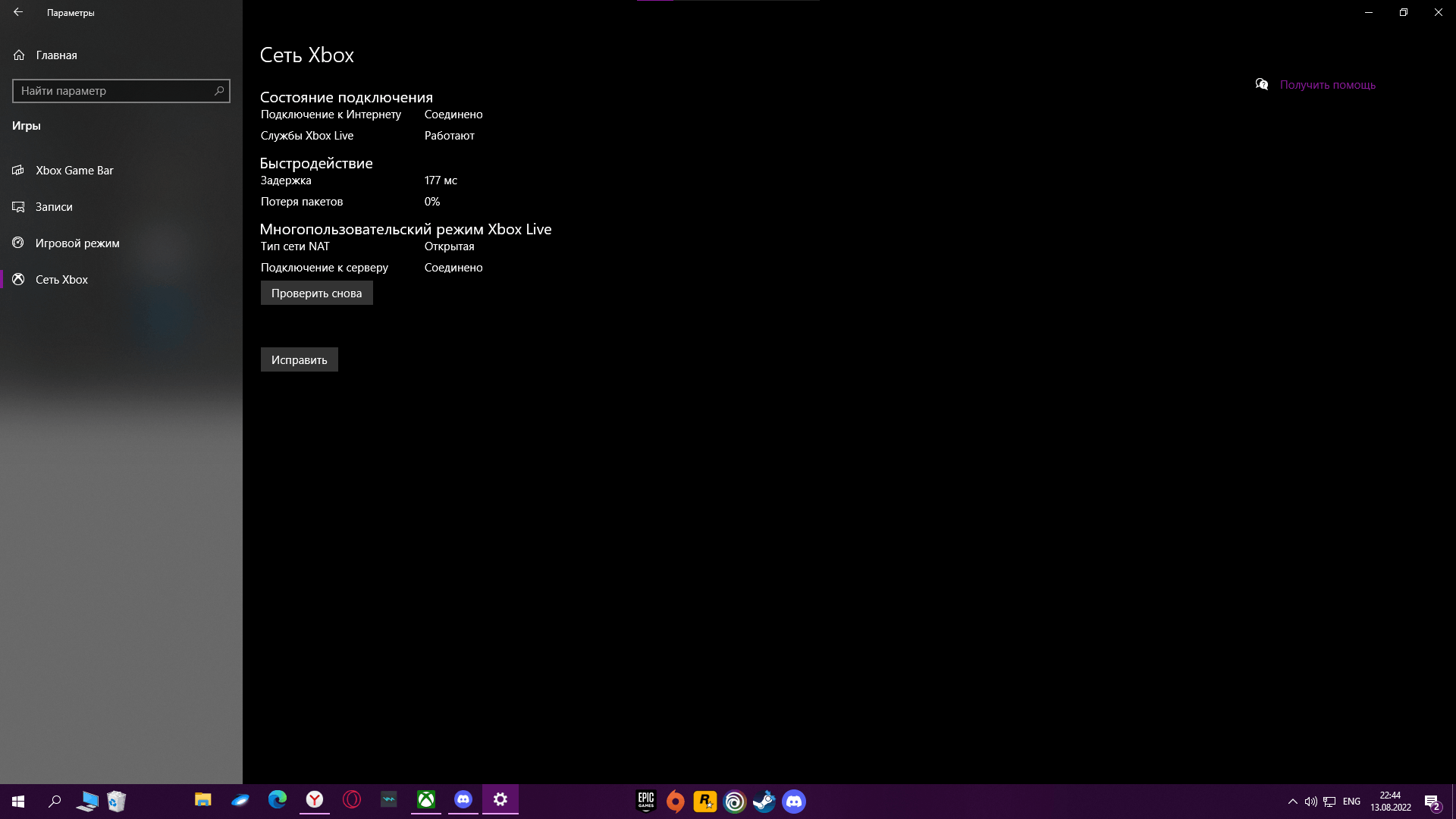Open network status in system tray

coord(1329,802)
